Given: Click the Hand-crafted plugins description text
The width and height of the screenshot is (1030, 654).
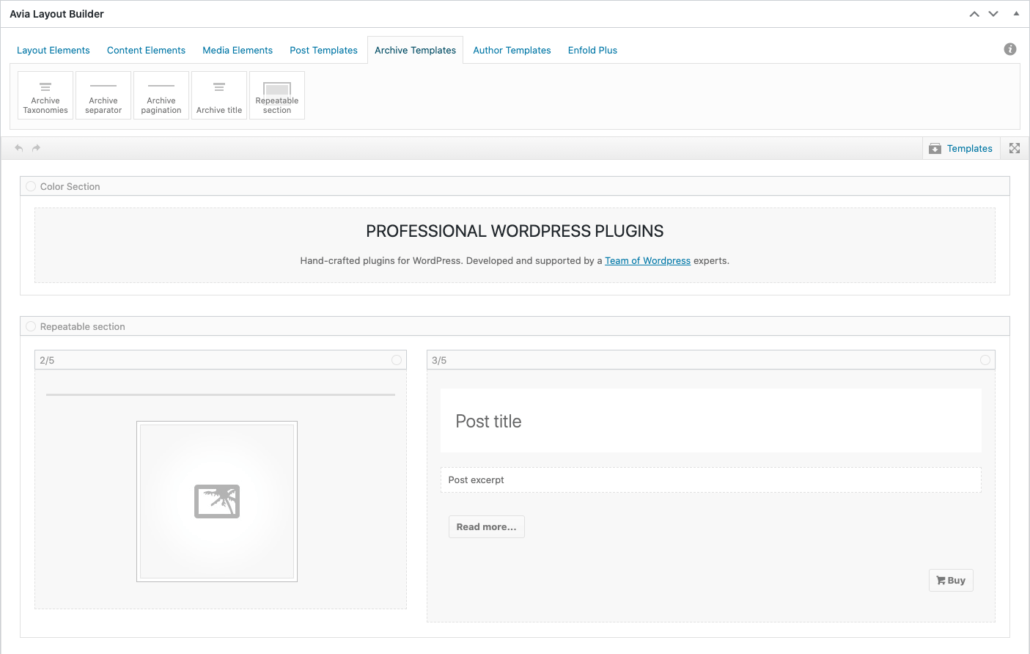Looking at the screenshot, I should (x=514, y=261).
